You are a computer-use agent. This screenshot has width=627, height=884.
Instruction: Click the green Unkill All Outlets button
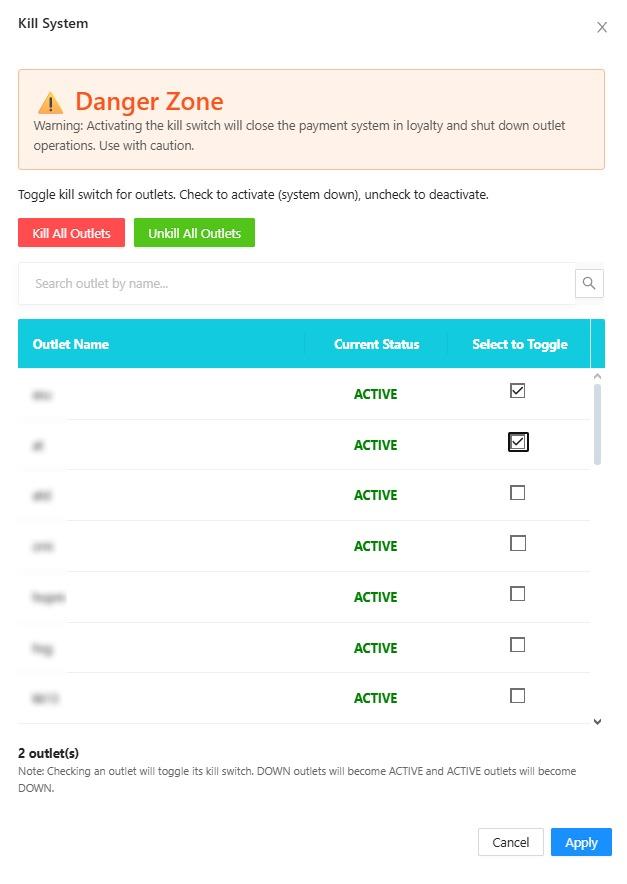tap(195, 233)
